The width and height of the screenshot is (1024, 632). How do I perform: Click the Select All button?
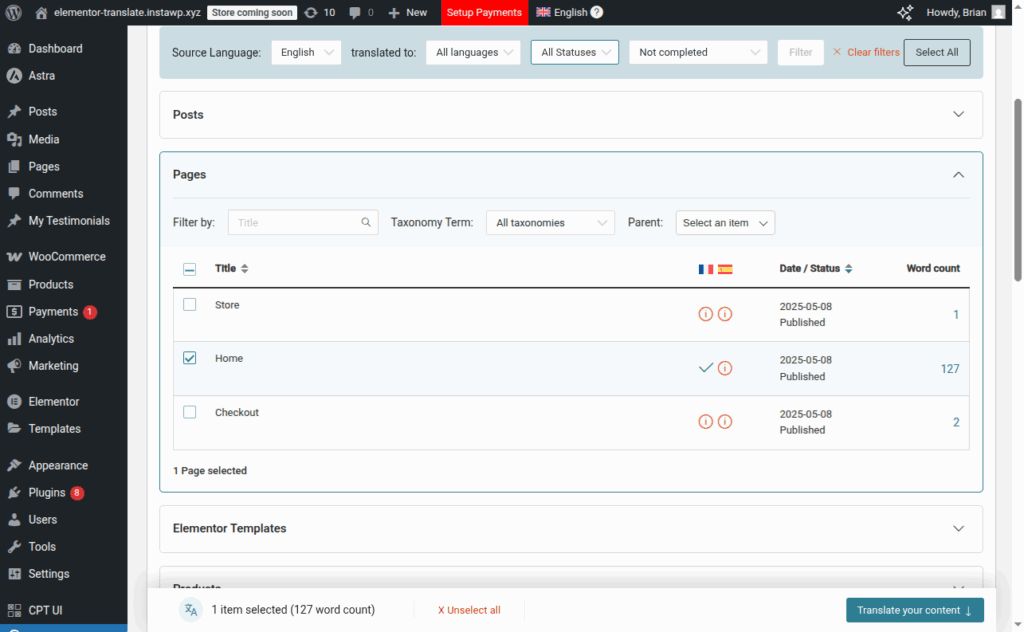click(x=936, y=52)
